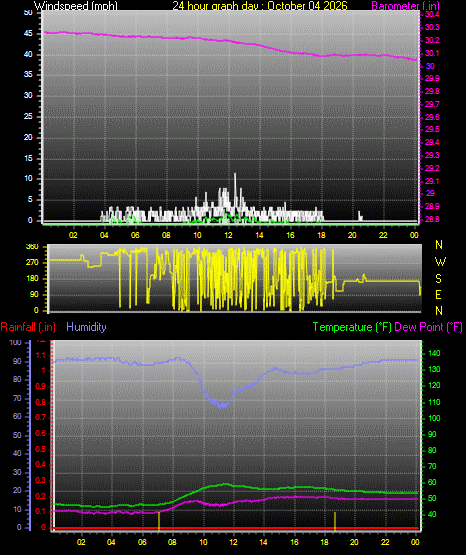
Task: Click the 30.3 barometer axis value
Action: coord(432,27)
